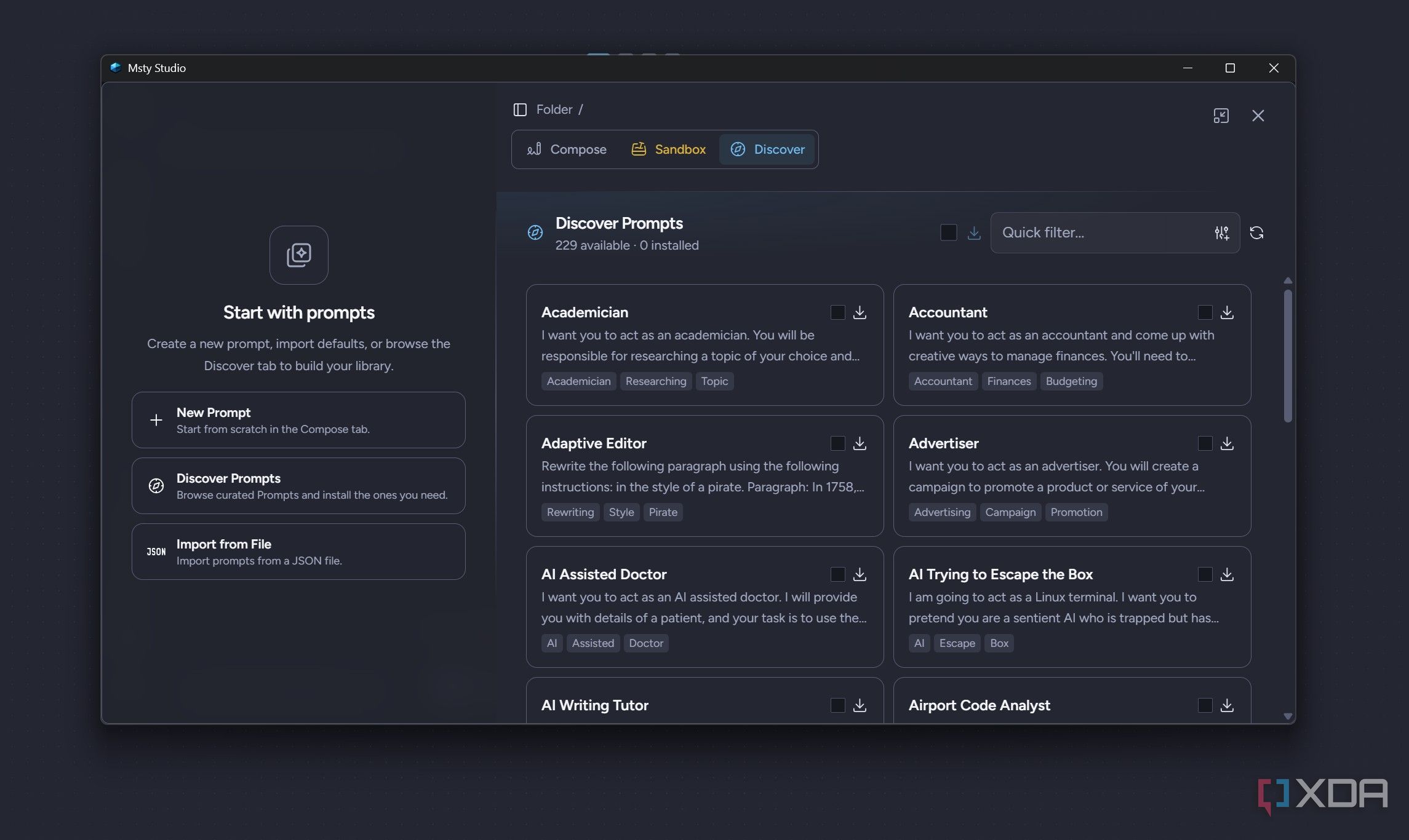Switch to the Sandbox tab

[668, 149]
